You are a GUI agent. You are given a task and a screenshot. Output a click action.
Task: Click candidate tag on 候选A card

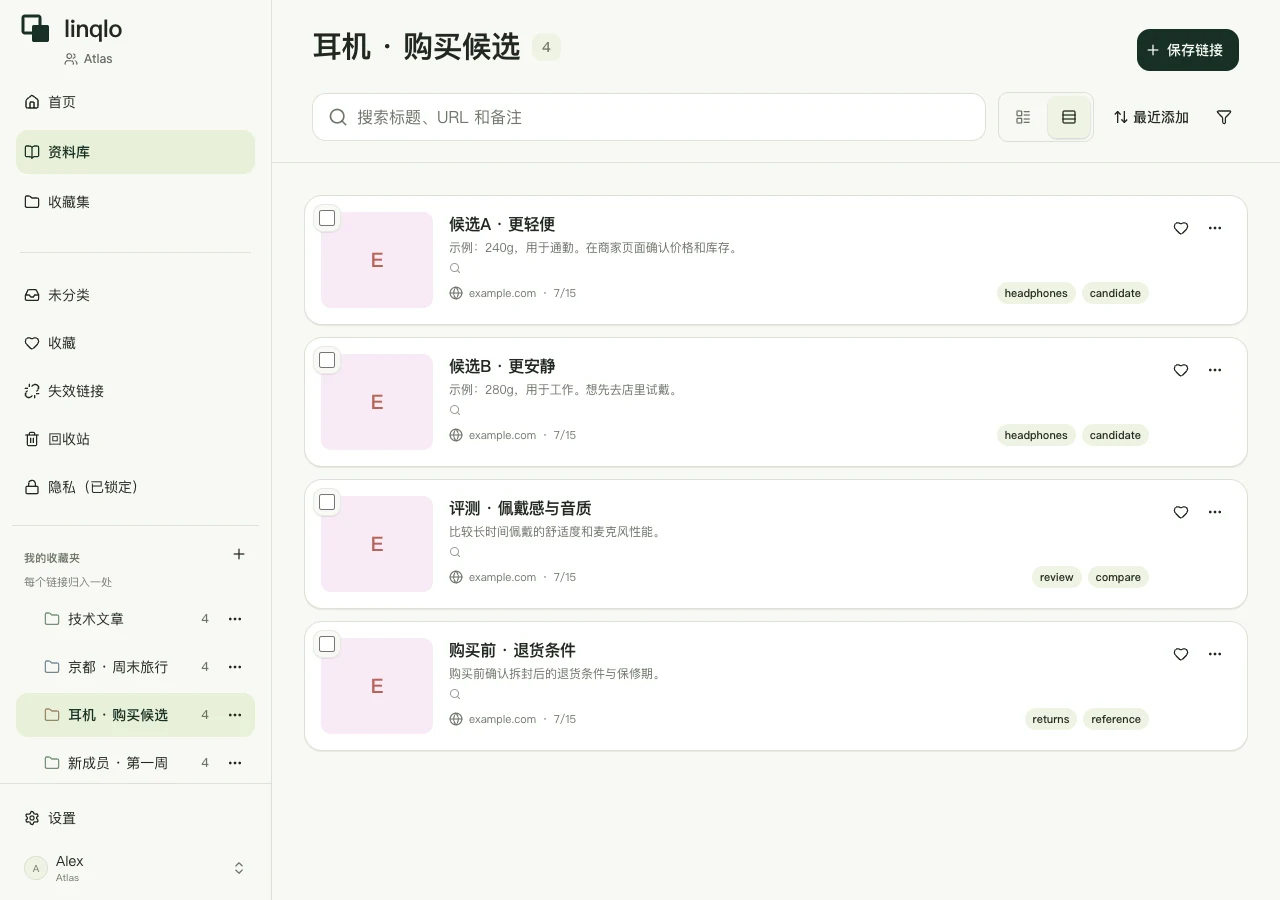pos(1115,293)
